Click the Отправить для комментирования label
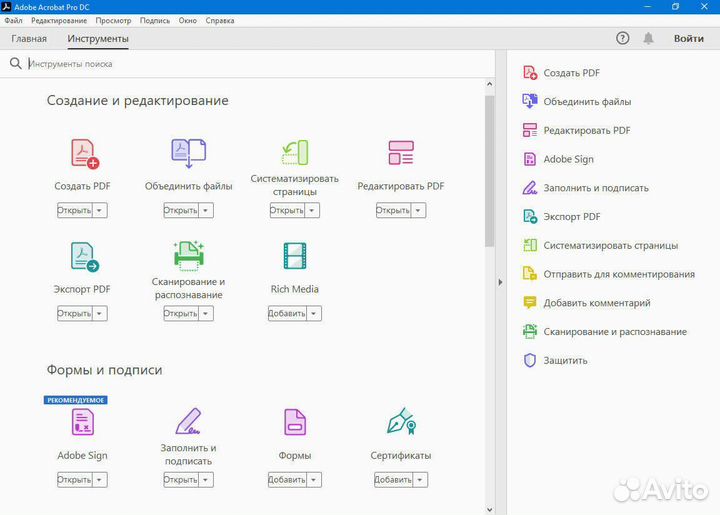Screen dimensions: 720x515 click(619, 274)
